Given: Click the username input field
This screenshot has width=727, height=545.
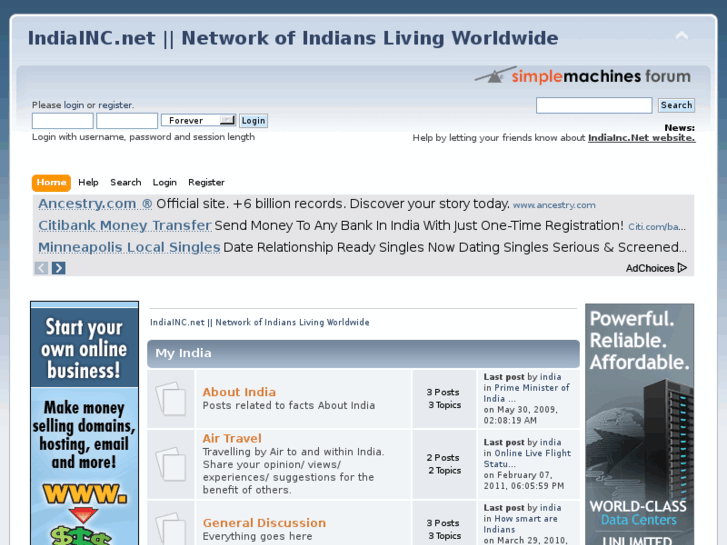Looking at the screenshot, I should 63,121.
